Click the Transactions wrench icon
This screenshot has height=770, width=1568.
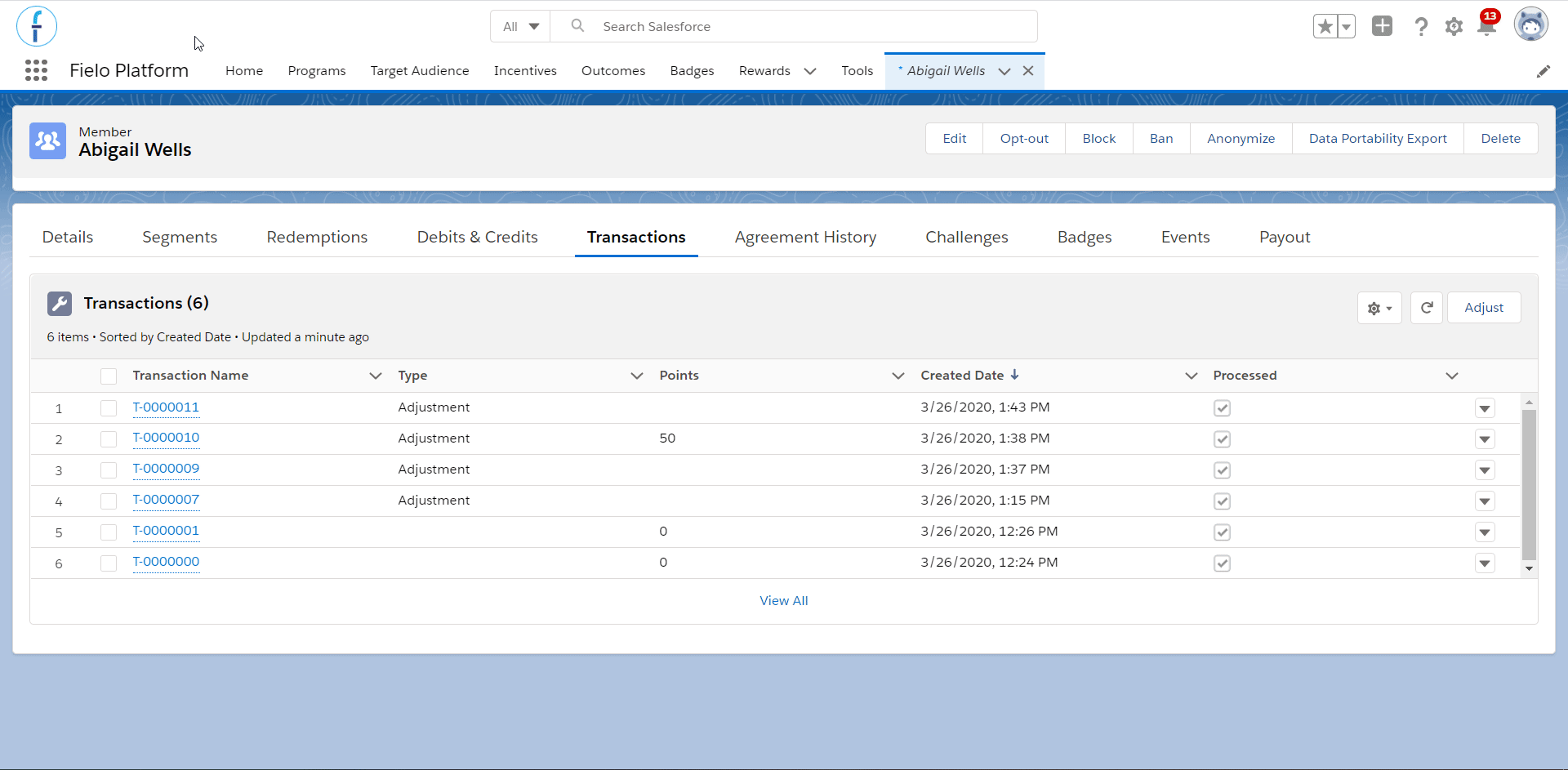tap(60, 304)
